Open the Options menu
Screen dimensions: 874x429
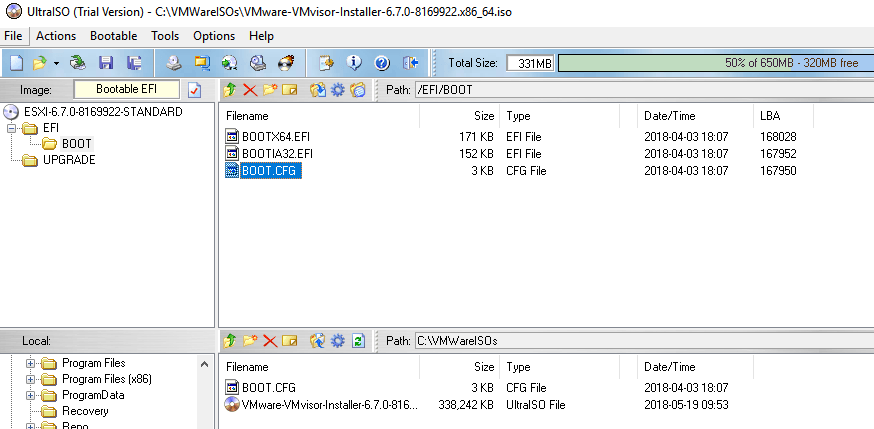(214, 36)
